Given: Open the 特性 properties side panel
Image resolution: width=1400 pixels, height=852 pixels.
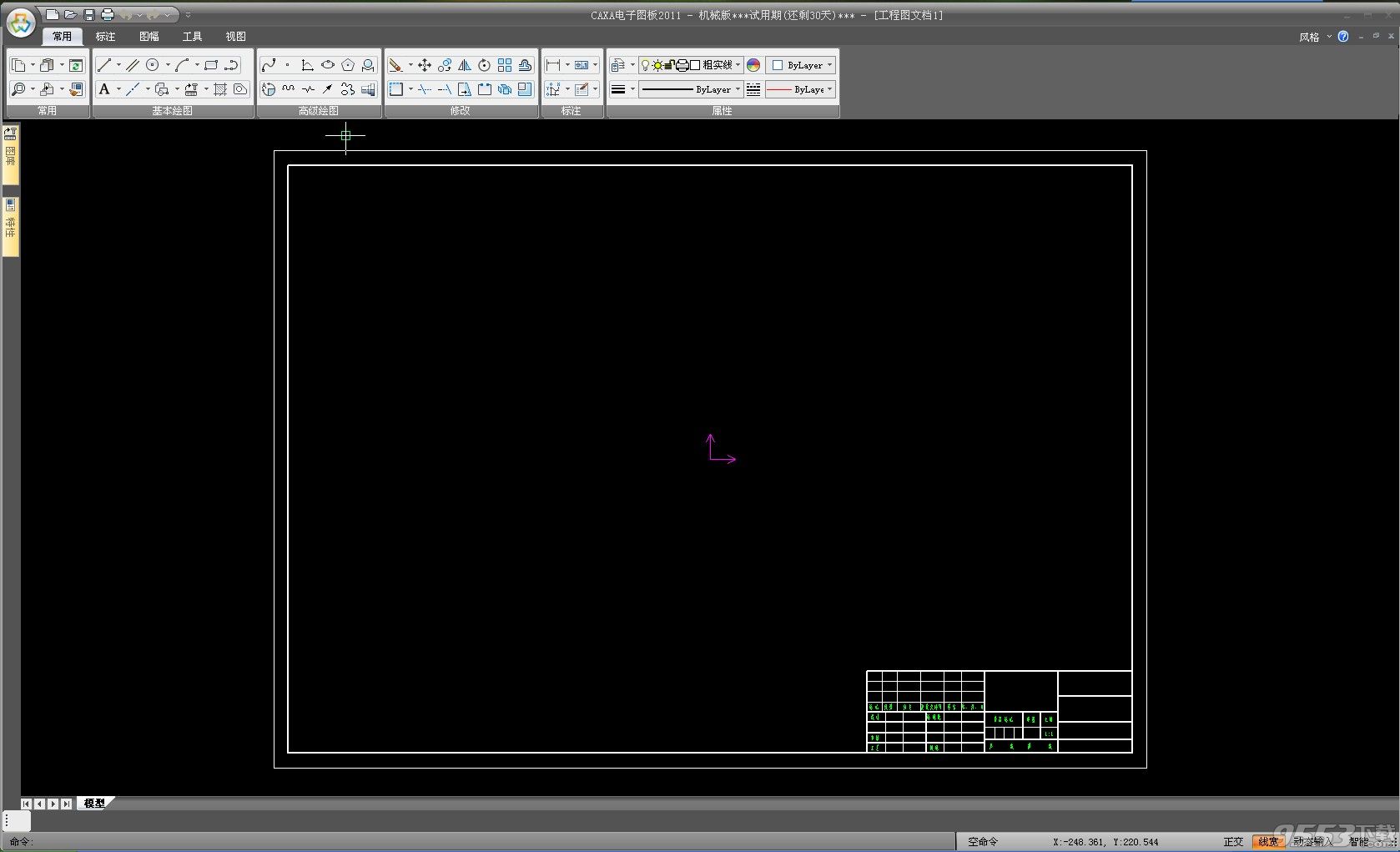Looking at the screenshot, I should (11, 226).
